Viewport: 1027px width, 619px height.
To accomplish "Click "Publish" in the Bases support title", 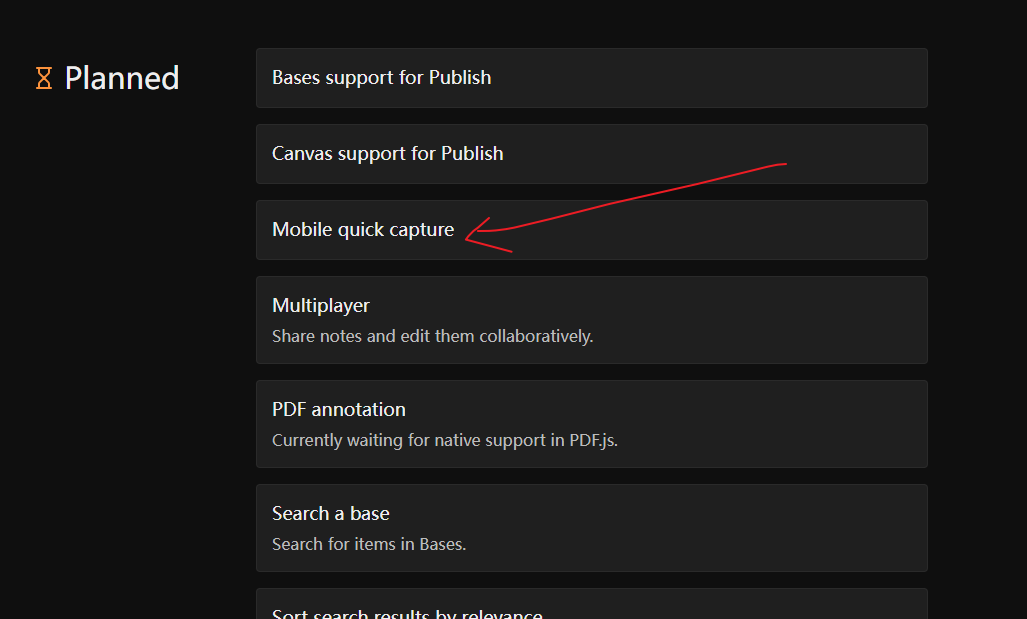I will point(460,78).
